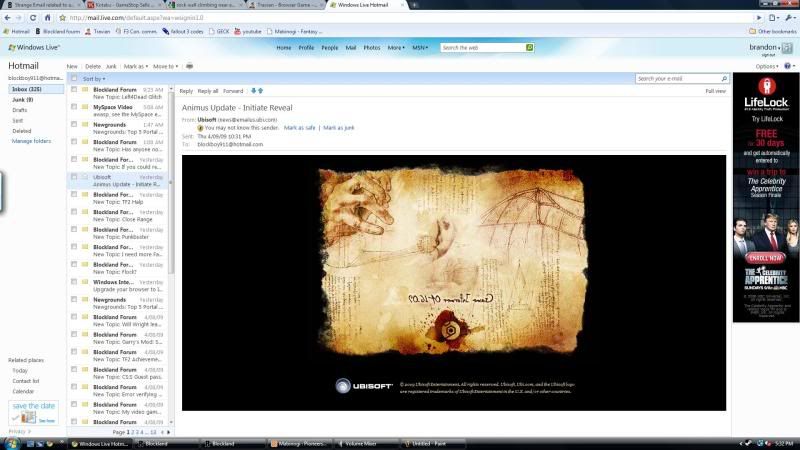Viewport: 800px width, 450px height.
Task: Switch to the Travian Browser Game tab
Action: click(286, 5)
